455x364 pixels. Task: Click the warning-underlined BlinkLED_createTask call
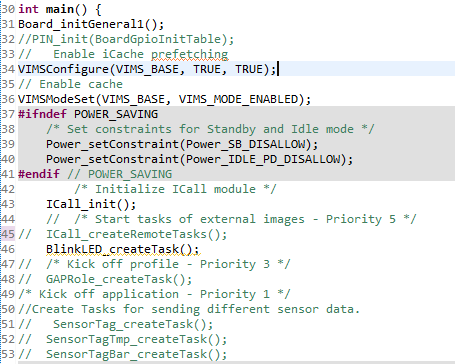point(122,249)
